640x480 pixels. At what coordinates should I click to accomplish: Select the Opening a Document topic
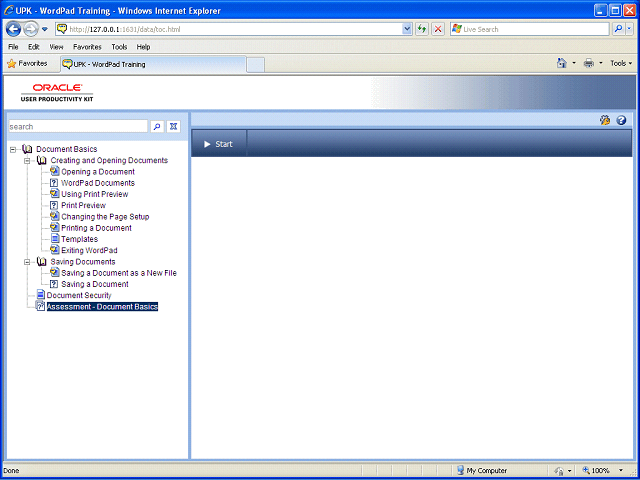[x=98, y=172]
